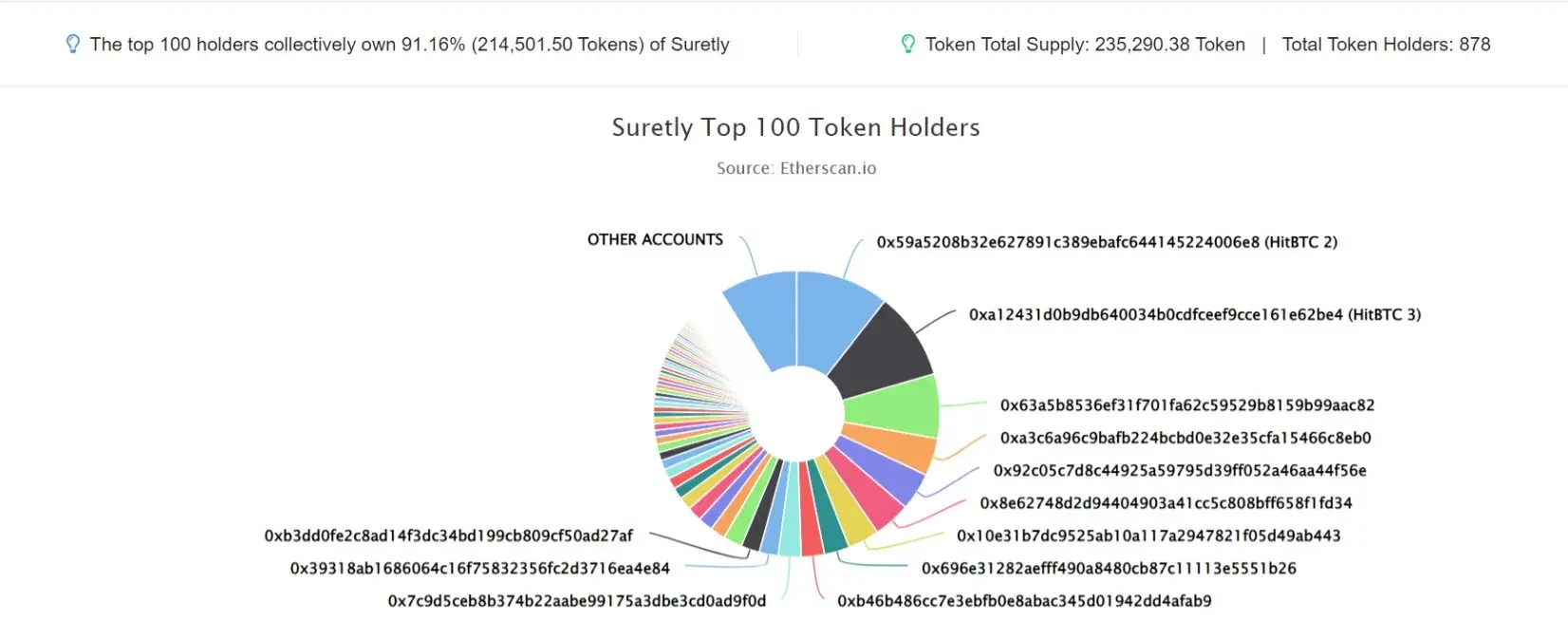Select the 0x63a5b8536ef address label

click(x=1187, y=405)
